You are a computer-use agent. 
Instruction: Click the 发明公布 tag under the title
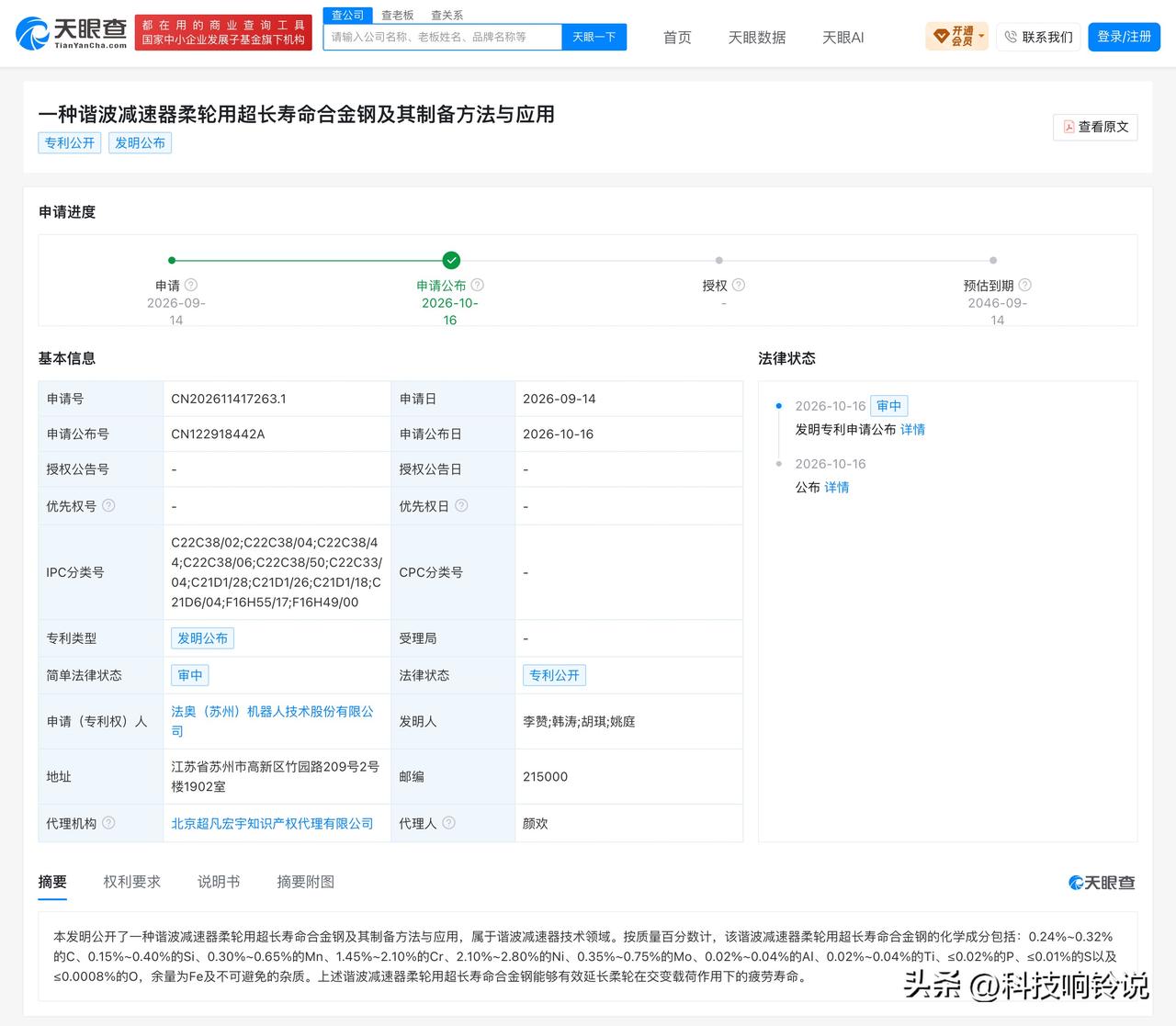pyautogui.click(x=140, y=142)
